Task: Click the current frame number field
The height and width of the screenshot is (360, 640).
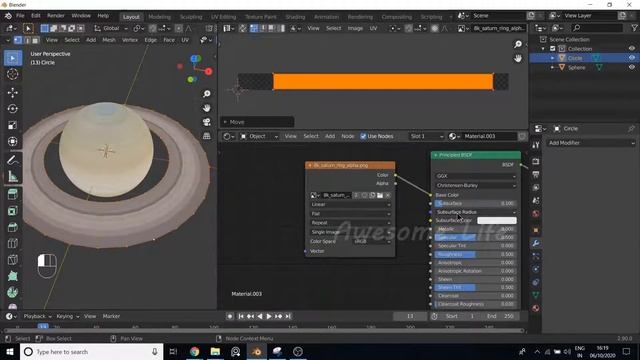Action: (x=410, y=316)
